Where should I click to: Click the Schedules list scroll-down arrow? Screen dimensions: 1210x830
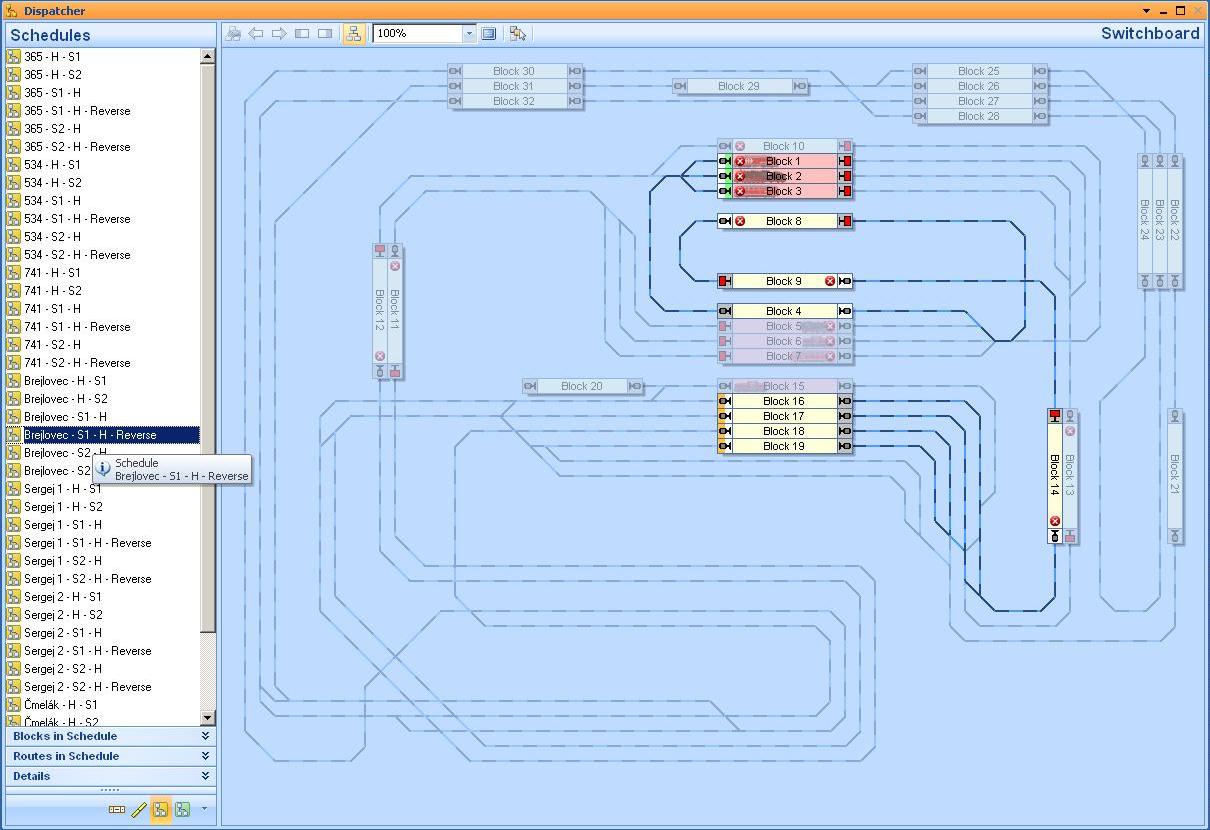pyautogui.click(x=208, y=717)
